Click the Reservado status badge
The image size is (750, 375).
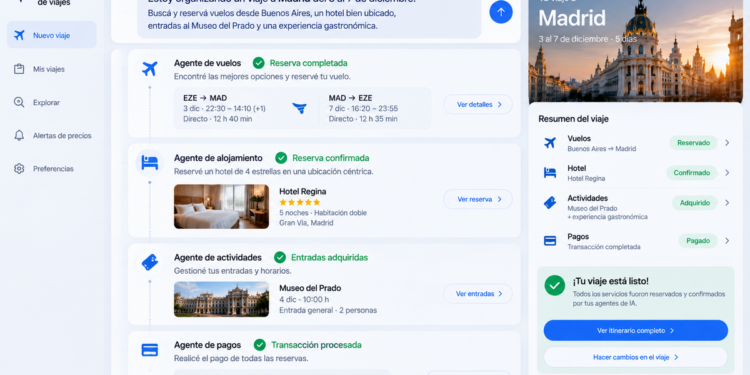click(x=693, y=143)
